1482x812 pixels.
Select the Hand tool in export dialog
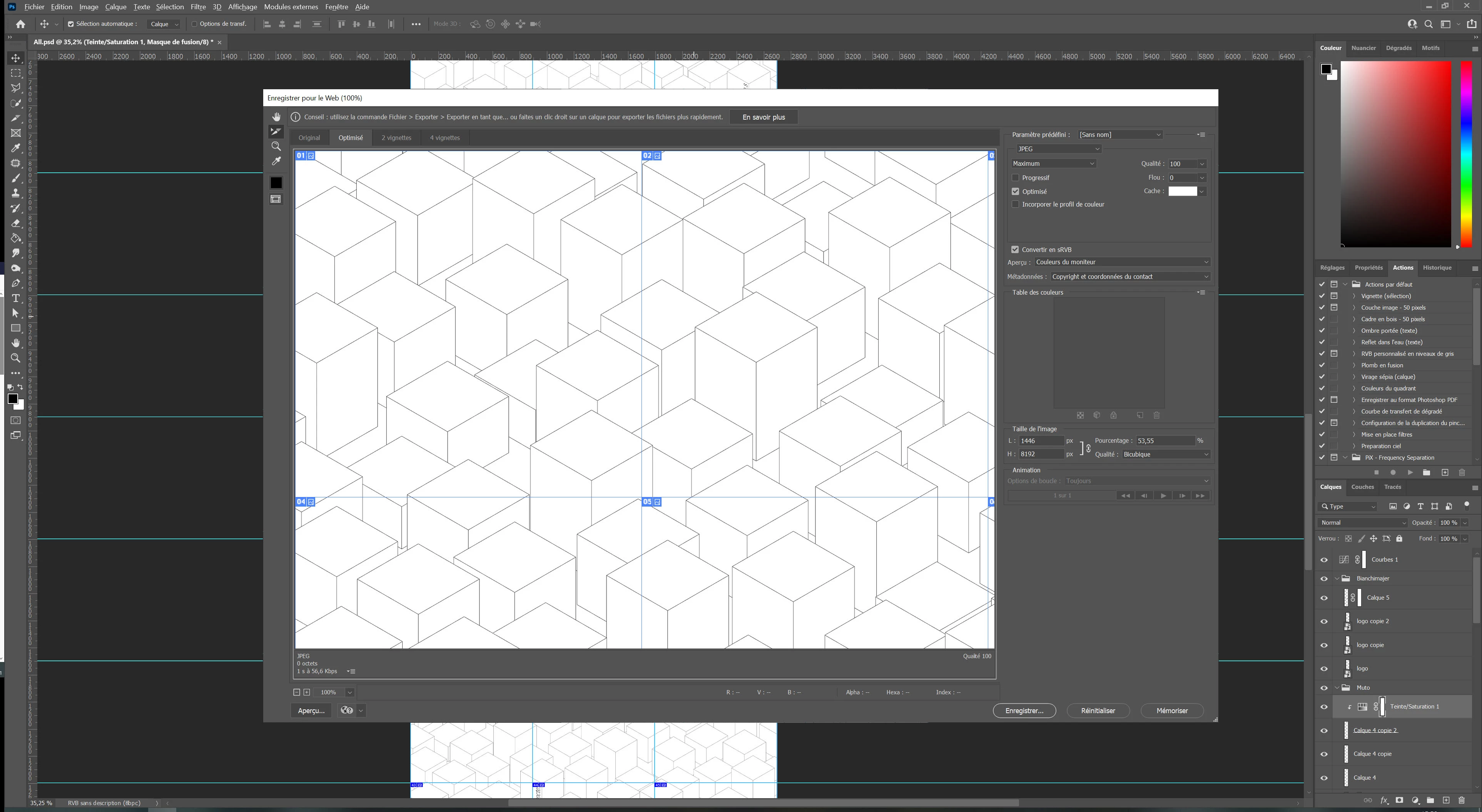pyautogui.click(x=276, y=117)
